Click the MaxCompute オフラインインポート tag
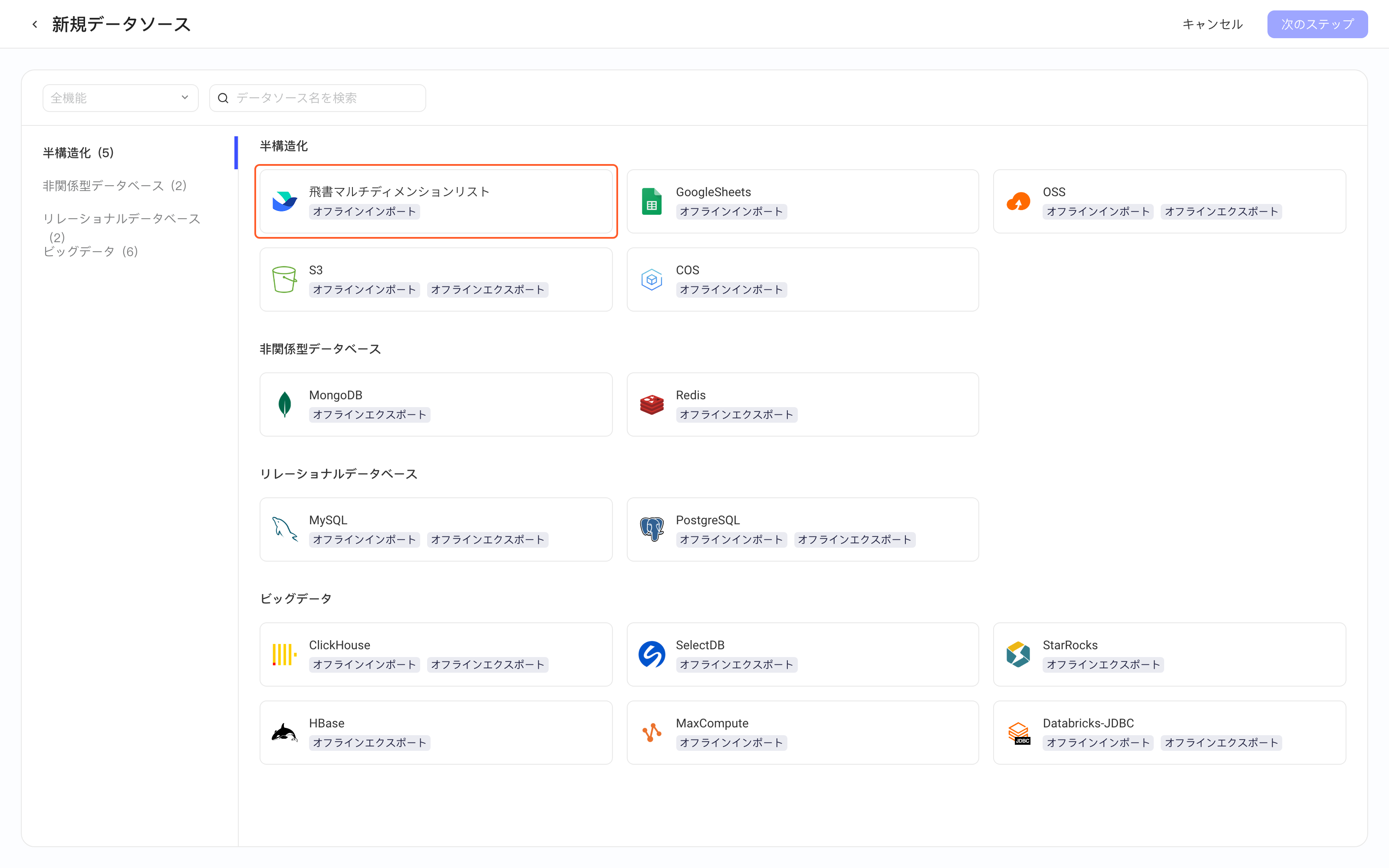1389x868 pixels. (731, 743)
